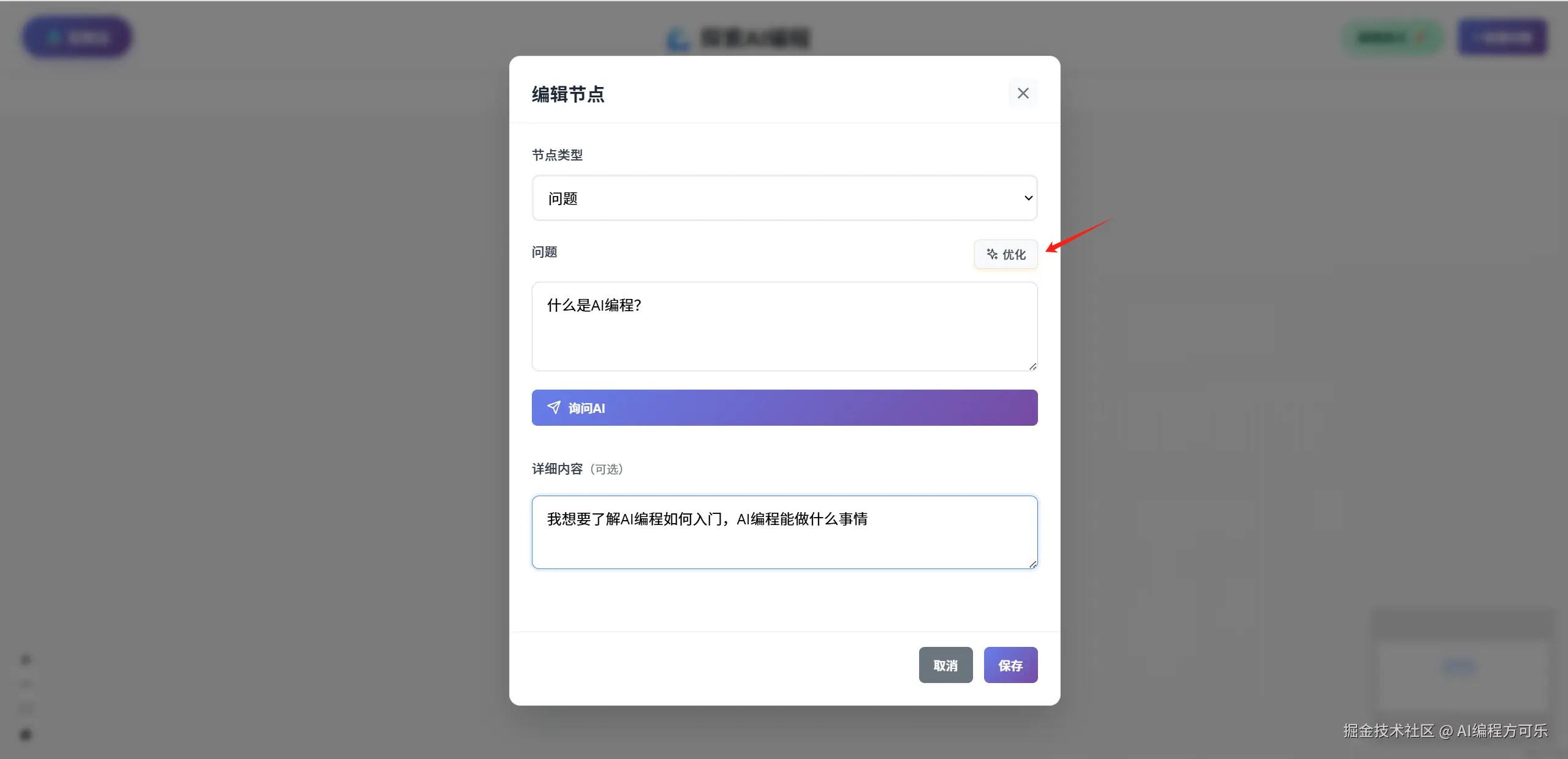The image size is (1568, 759).
Task: Click into the 详细内容 text area
Action: pos(784,532)
